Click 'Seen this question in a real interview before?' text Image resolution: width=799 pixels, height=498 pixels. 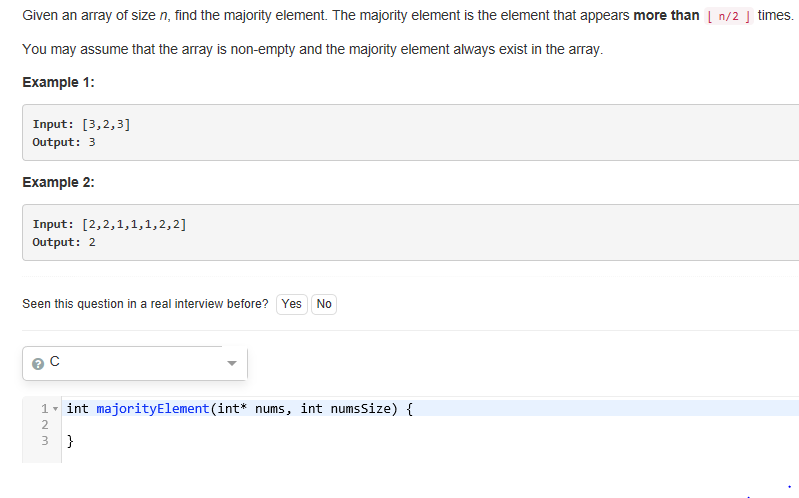[145, 304]
